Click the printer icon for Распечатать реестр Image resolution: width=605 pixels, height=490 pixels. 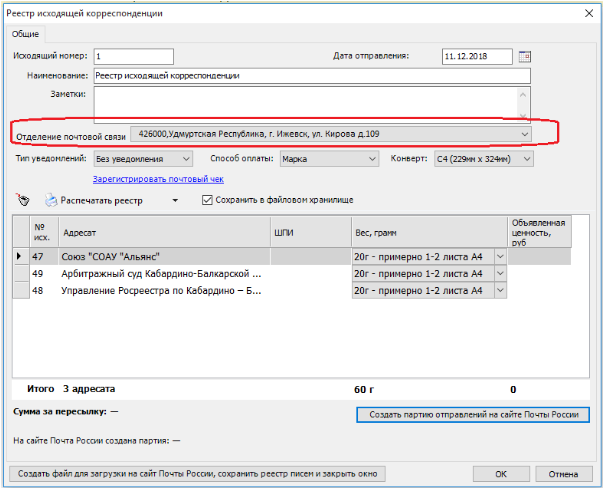point(49,201)
